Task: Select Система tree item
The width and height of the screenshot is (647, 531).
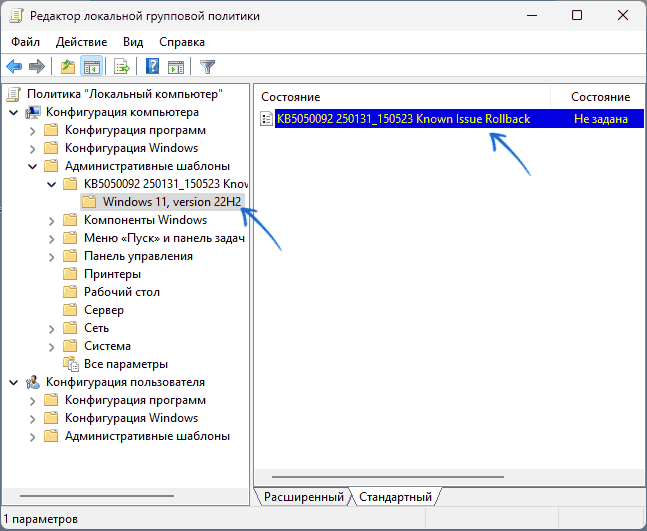Action: pyautogui.click(x=107, y=346)
